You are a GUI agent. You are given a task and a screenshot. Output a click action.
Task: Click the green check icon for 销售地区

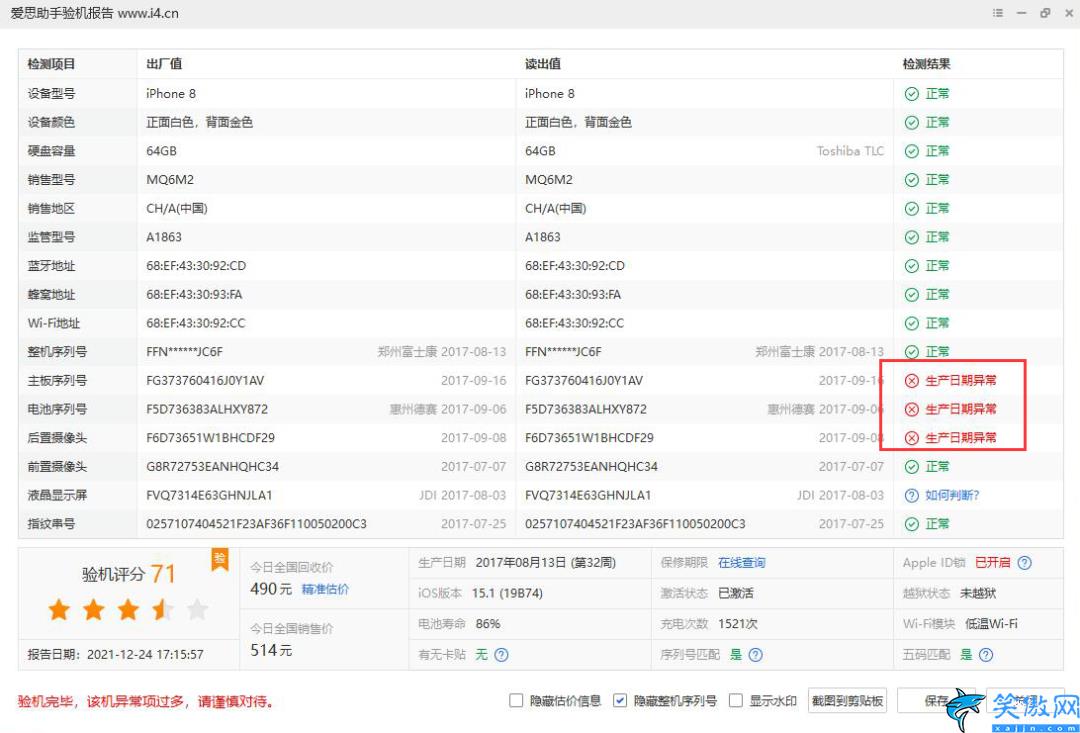coord(912,208)
